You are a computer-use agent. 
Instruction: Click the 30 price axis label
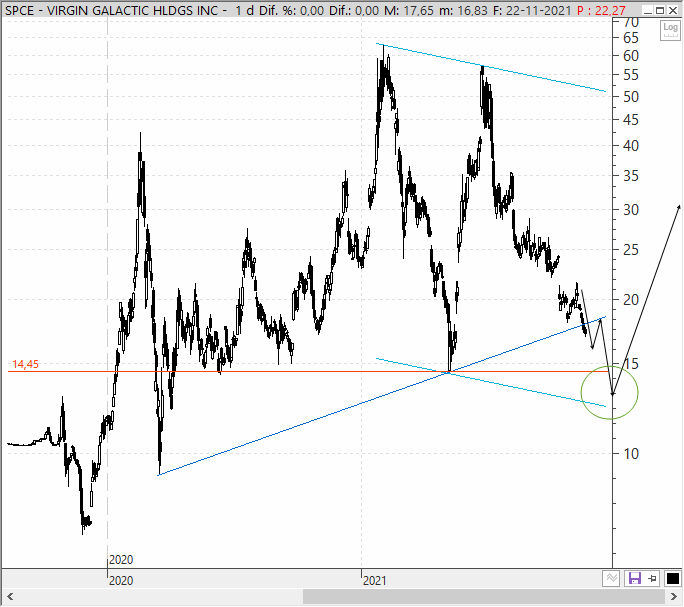pyautogui.click(x=631, y=210)
